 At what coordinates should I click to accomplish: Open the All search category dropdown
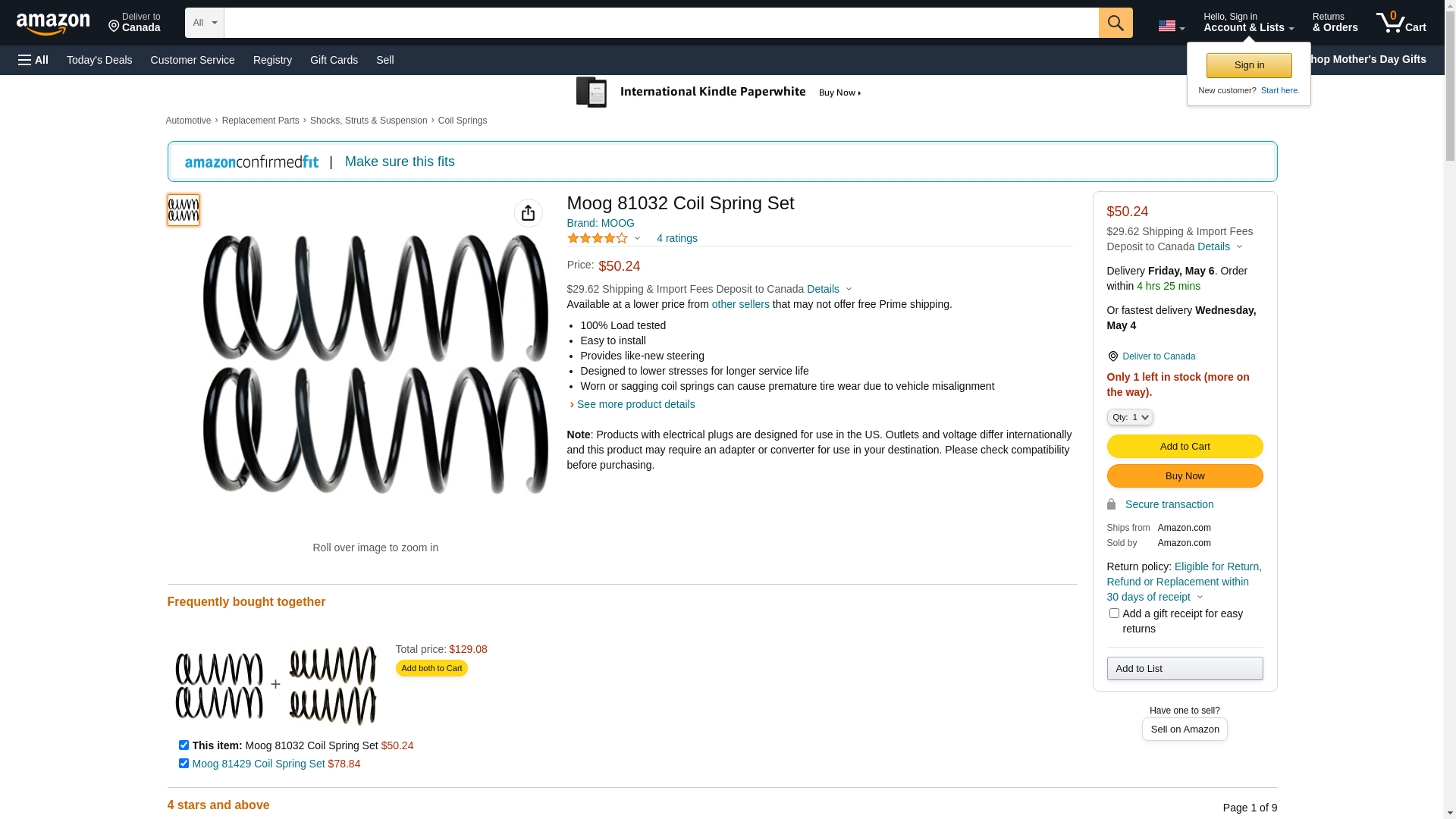pyautogui.click(x=205, y=23)
